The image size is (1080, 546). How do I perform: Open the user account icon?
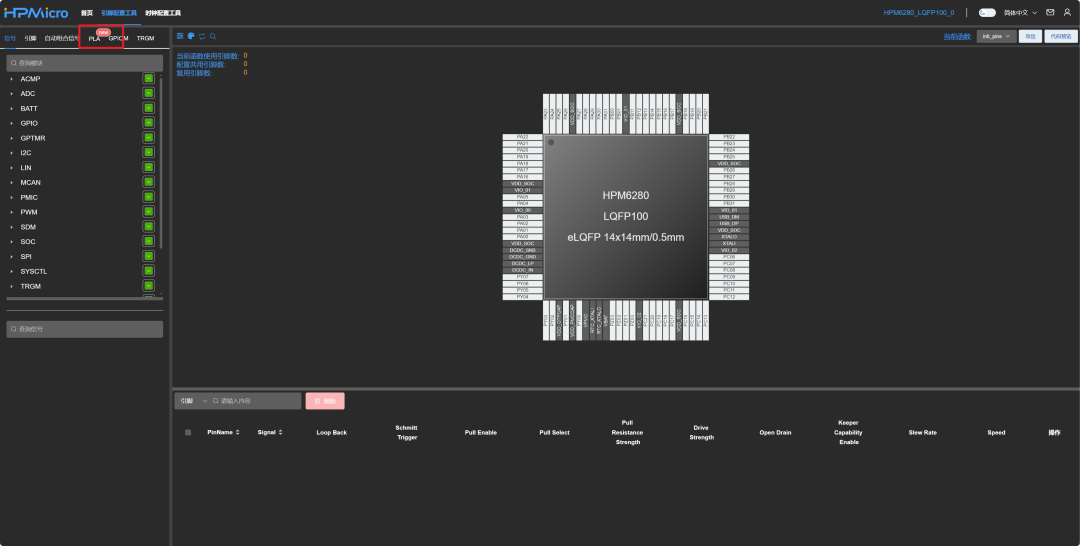(1067, 12)
